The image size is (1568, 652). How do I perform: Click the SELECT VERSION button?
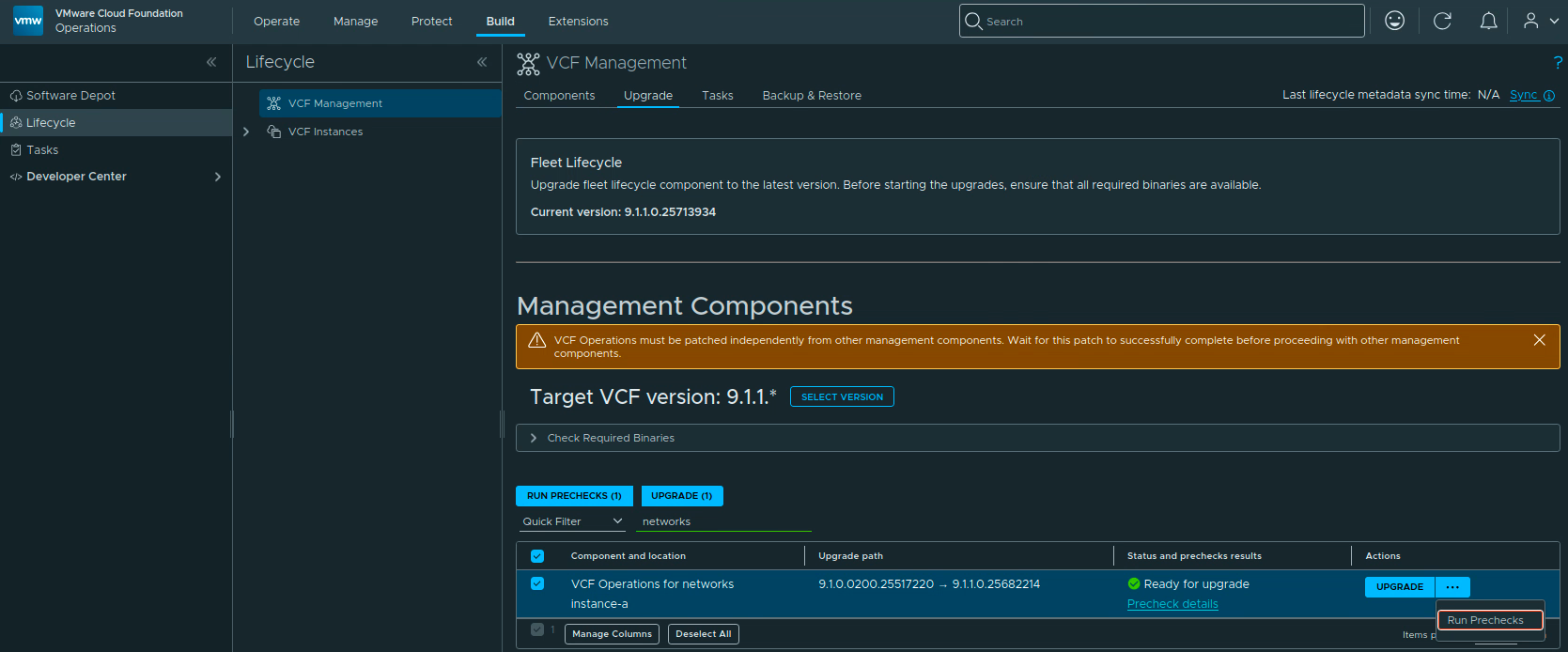pyautogui.click(x=842, y=396)
